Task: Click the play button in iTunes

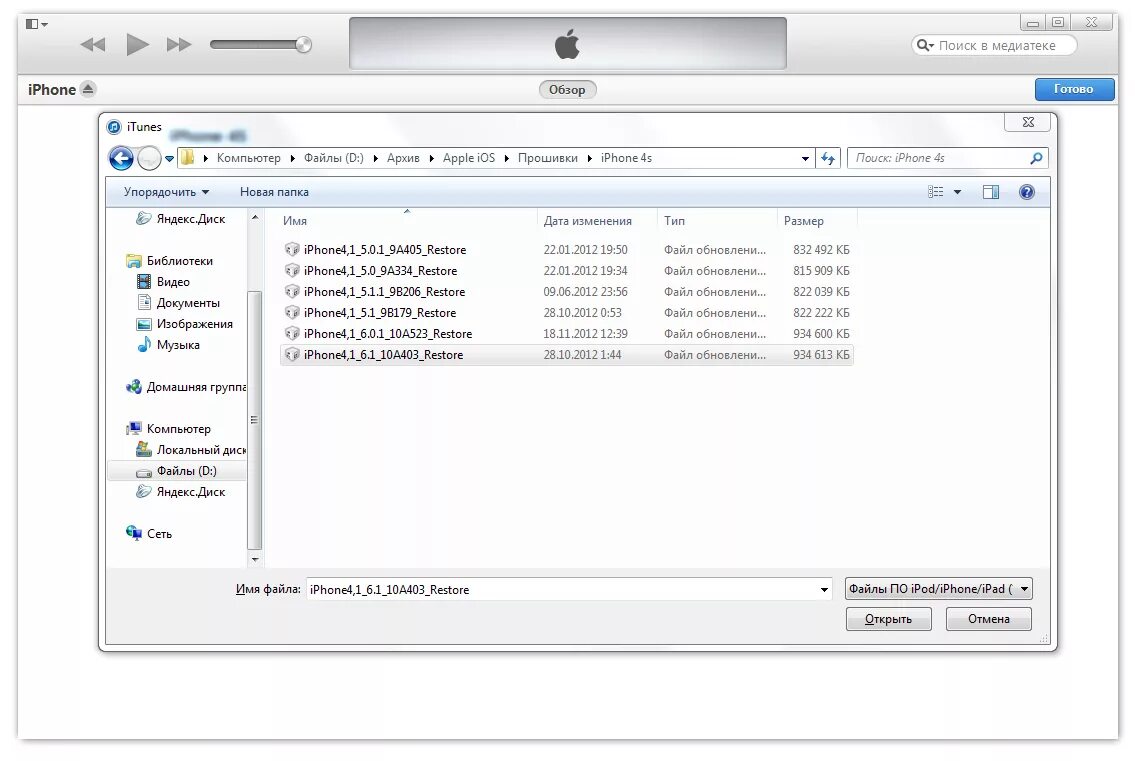Action: pyautogui.click(x=137, y=45)
